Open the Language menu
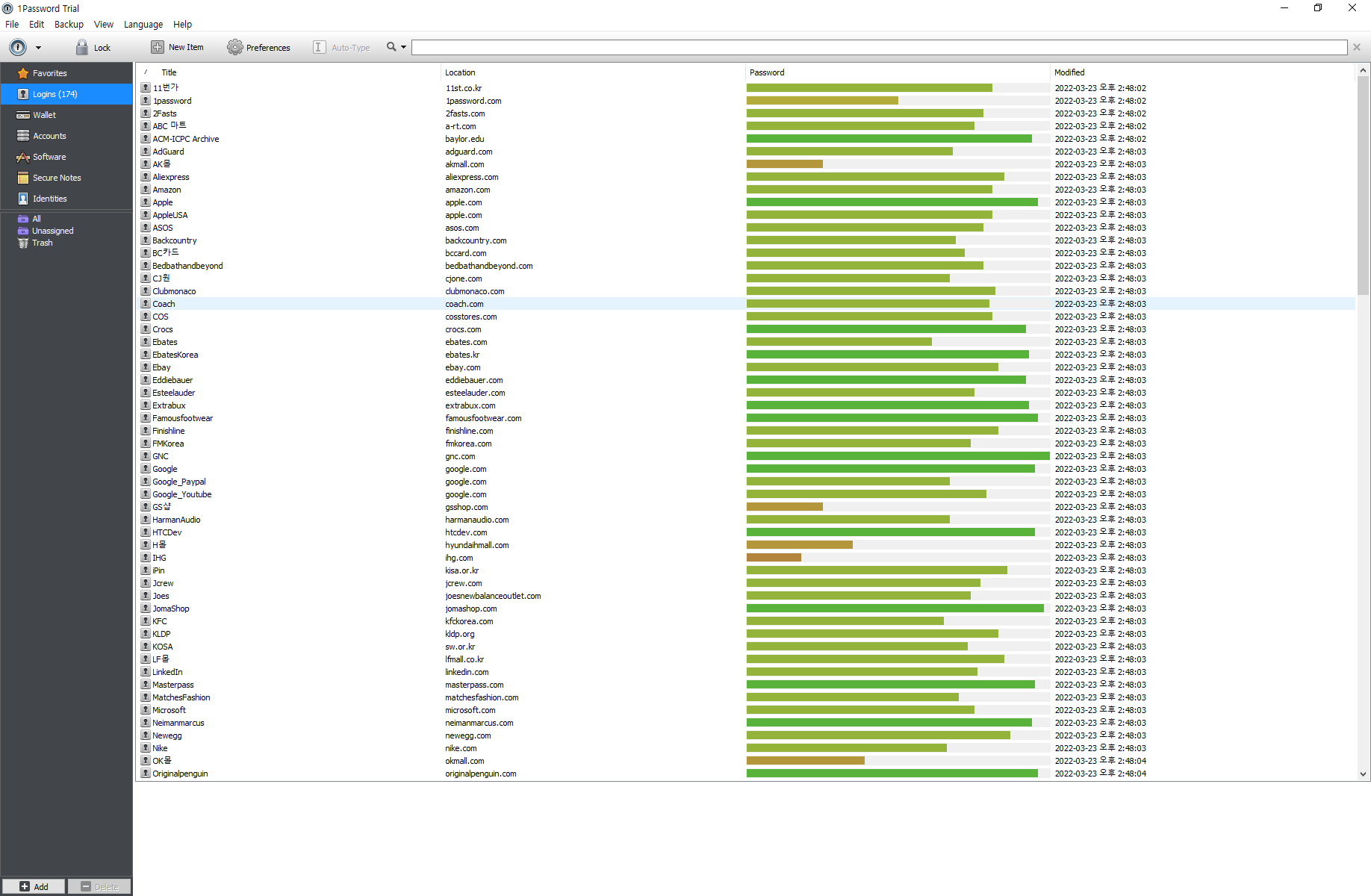 tap(143, 24)
